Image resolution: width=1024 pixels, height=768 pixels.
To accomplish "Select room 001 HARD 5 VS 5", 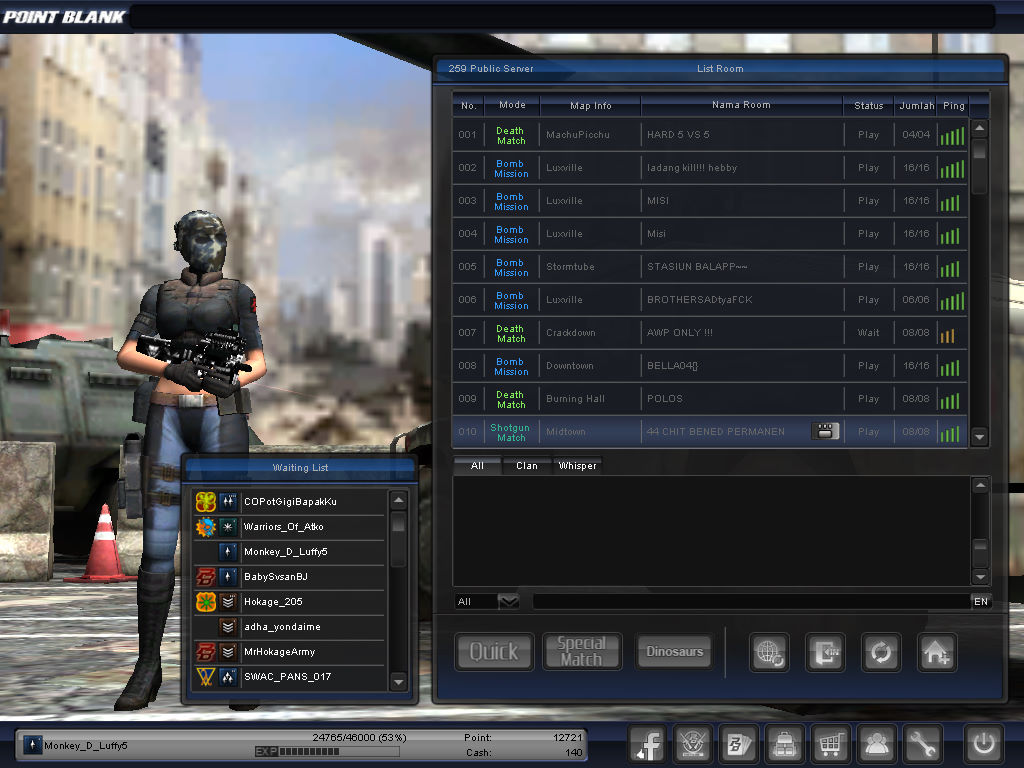I will point(710,135).
